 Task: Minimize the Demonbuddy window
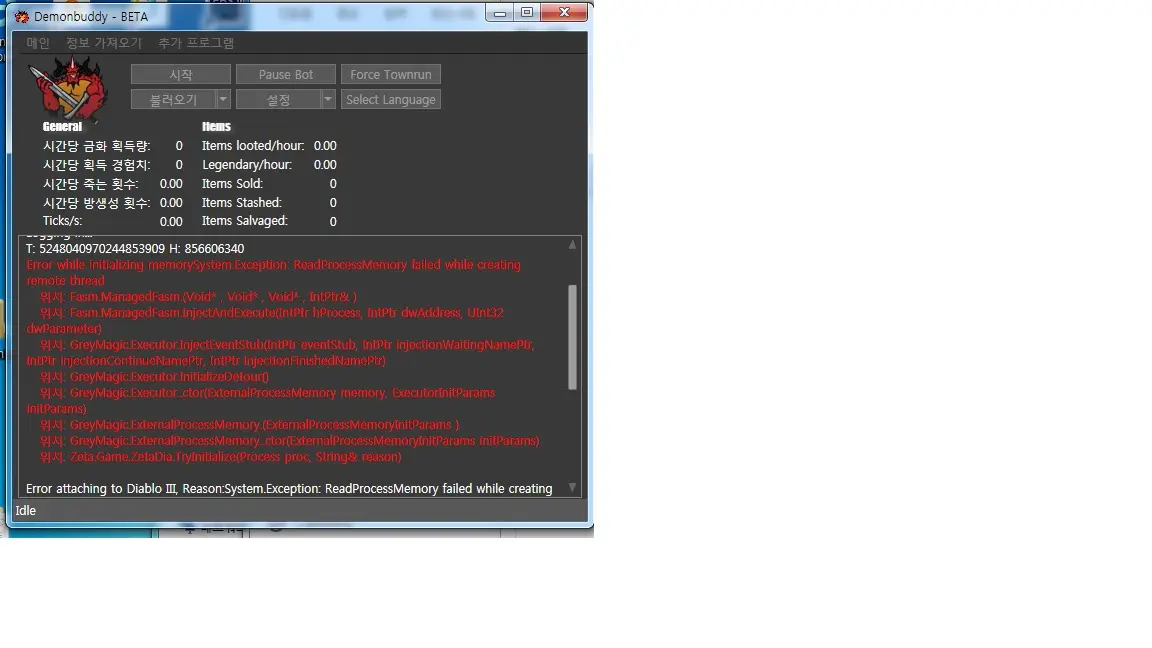pyautogui.click(x=500, y=12)
